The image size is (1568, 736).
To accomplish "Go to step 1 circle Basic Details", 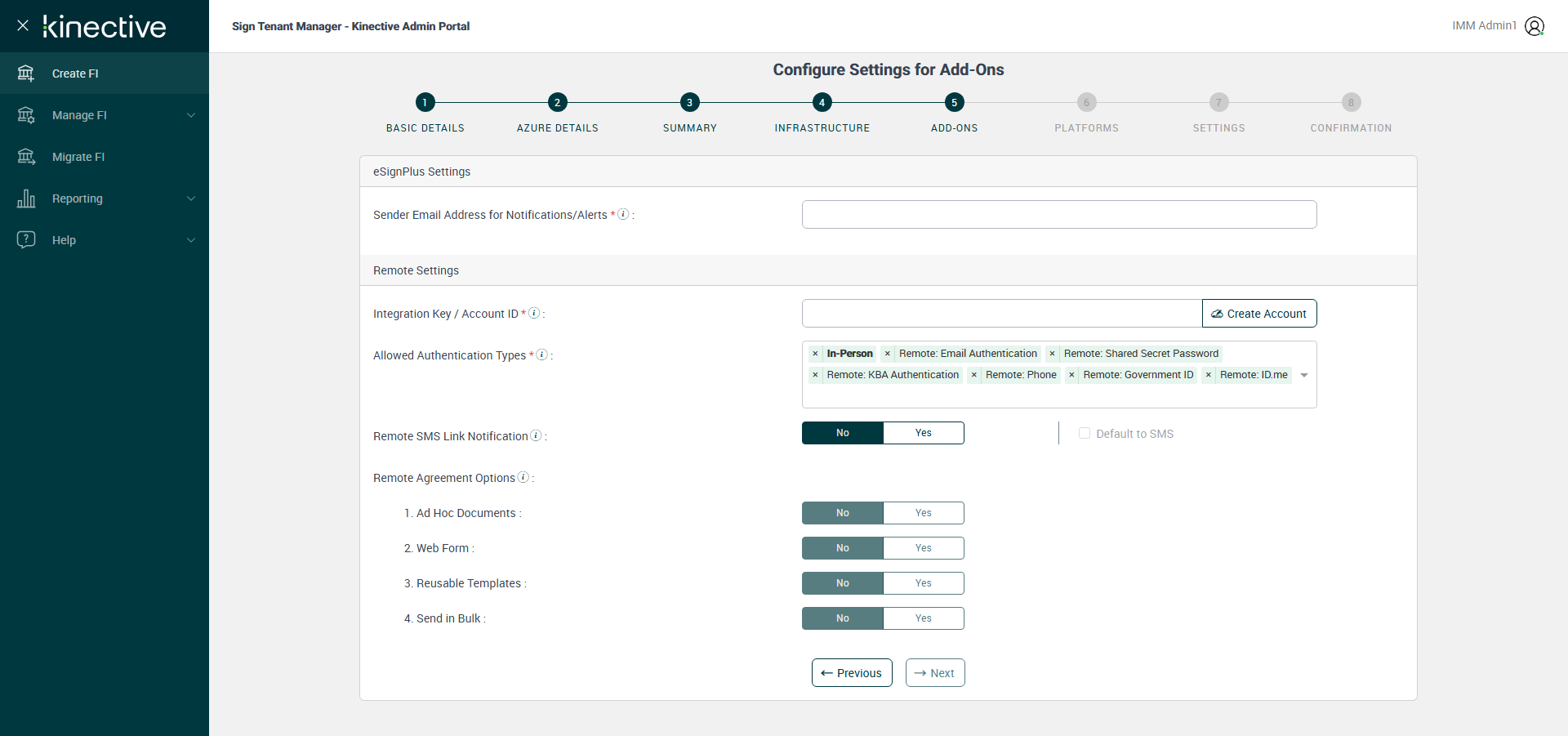I will (425, 102).
